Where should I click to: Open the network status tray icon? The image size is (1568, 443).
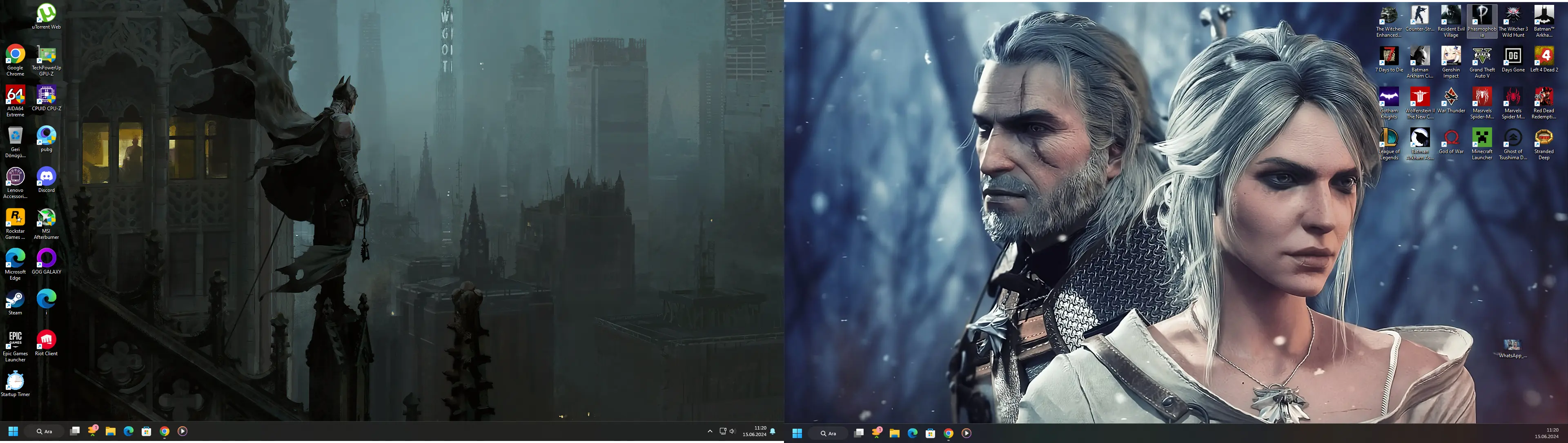click(722, 432)
